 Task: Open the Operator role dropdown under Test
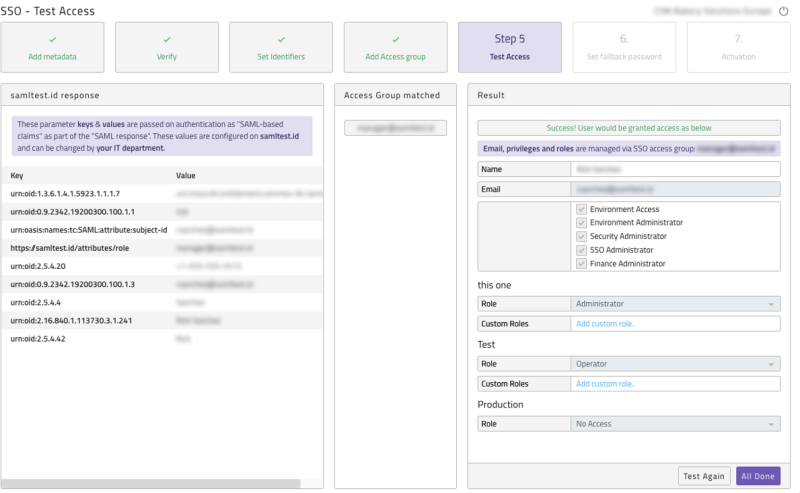(675, 364)
